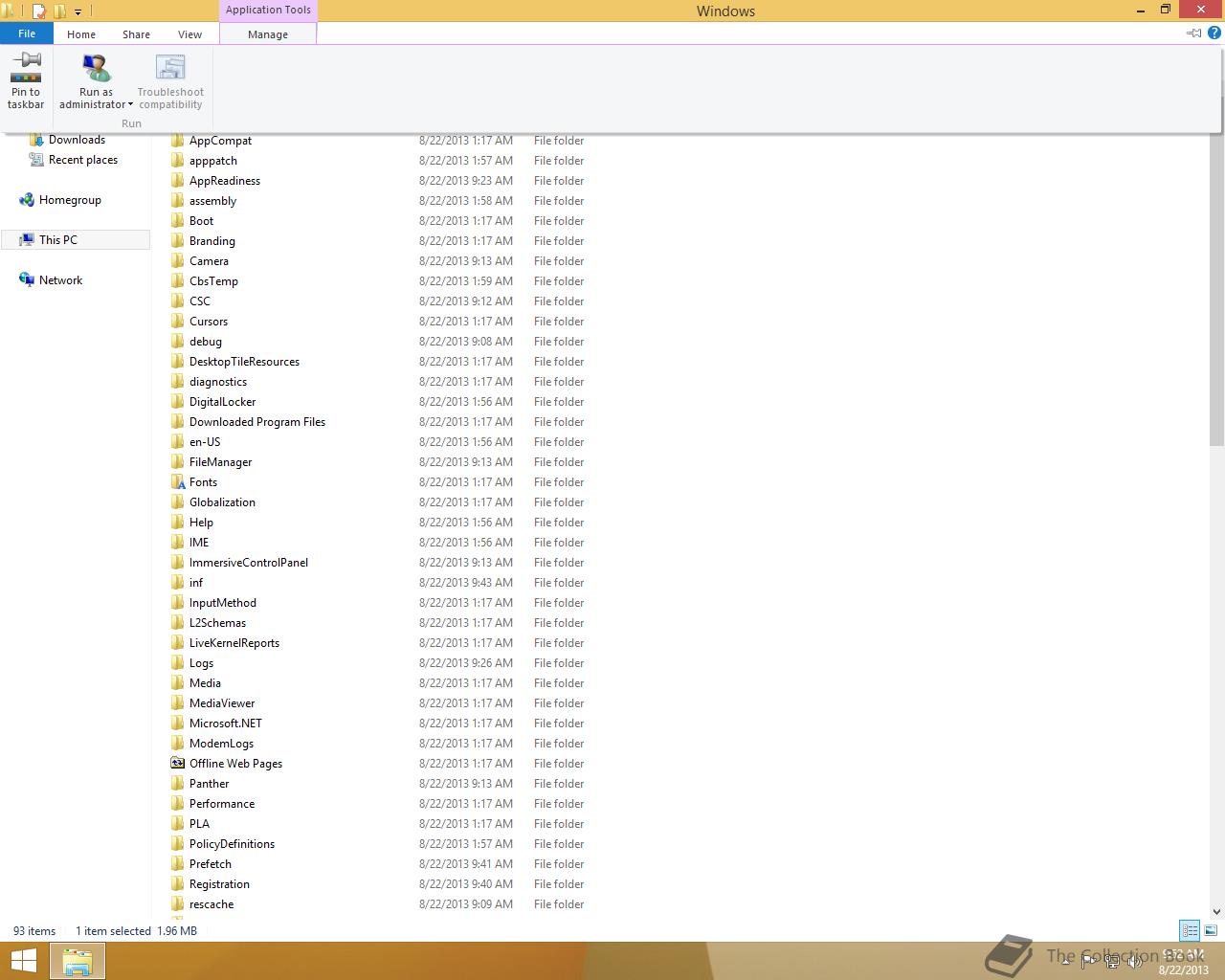1225x980 pixels.
Task: Click the AppCompat folder icon
Action: (x=178, y=140)
